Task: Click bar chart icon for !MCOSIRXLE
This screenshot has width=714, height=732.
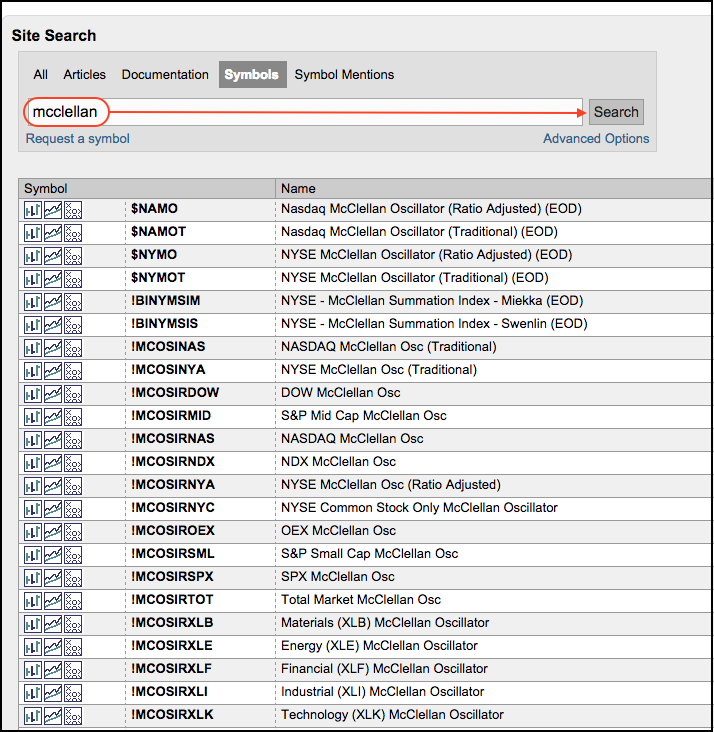Action: point(33,646)
